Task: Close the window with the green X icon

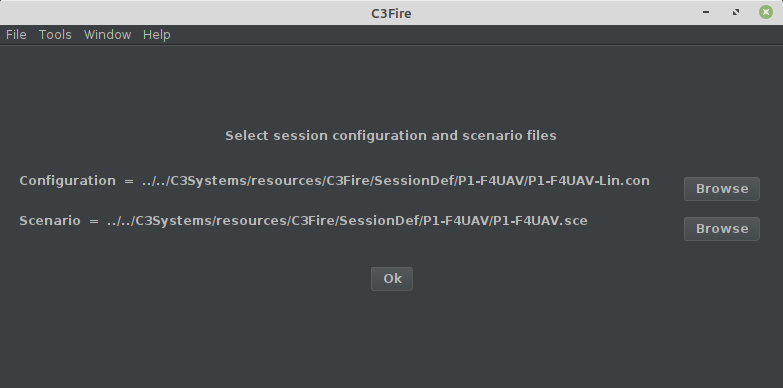Action: 766,12
